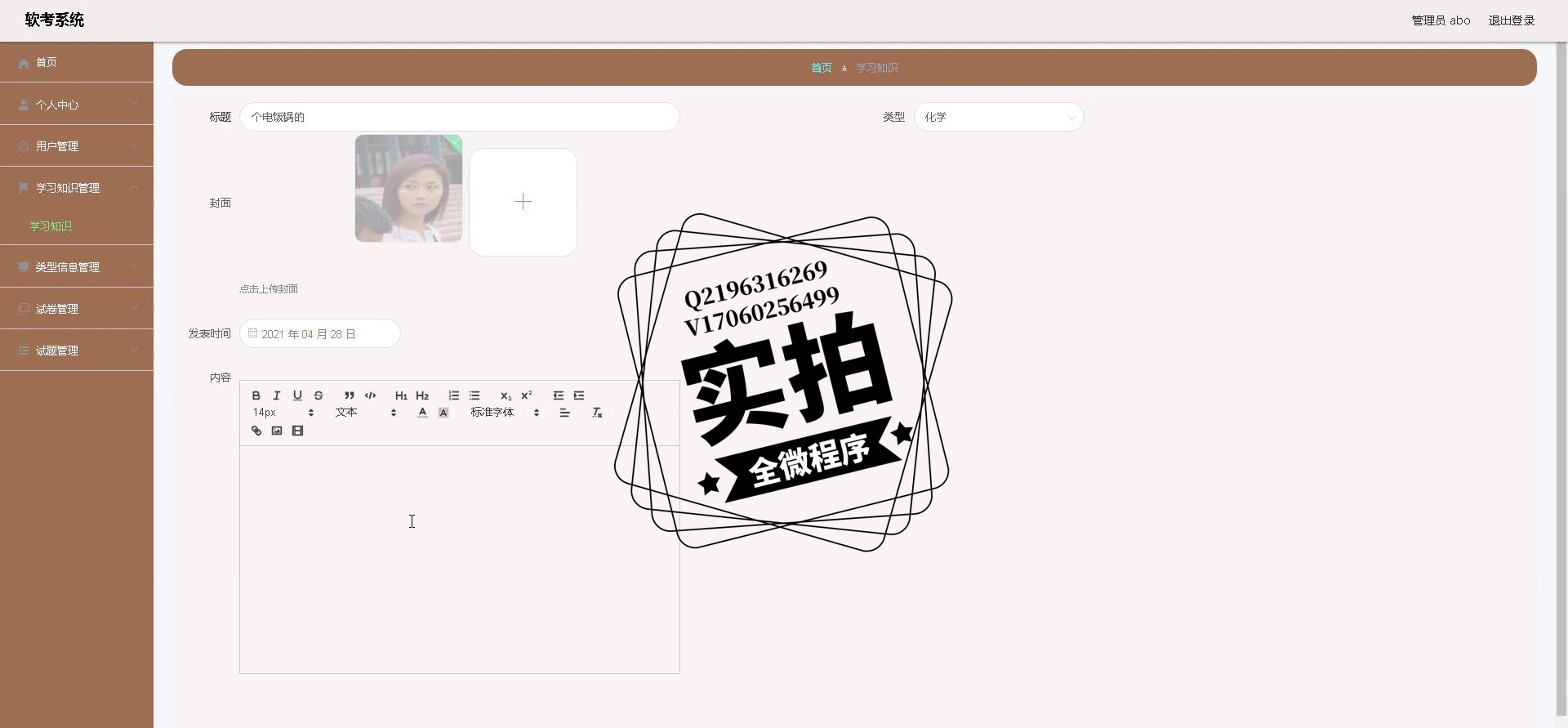Click inside the content editor text area
The width and height of the screenshot is (1568, 728).
(460, 559)
